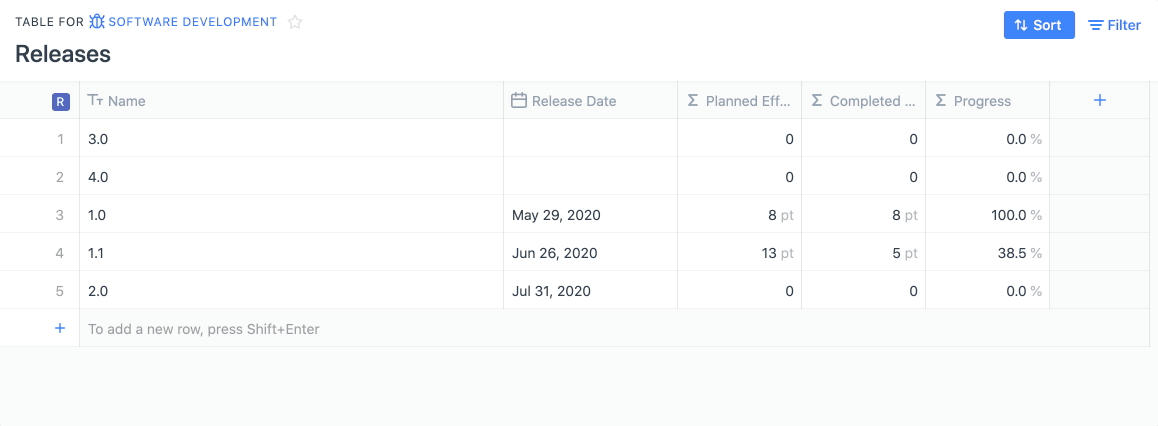Open the Filter panel

(1114, 25)
